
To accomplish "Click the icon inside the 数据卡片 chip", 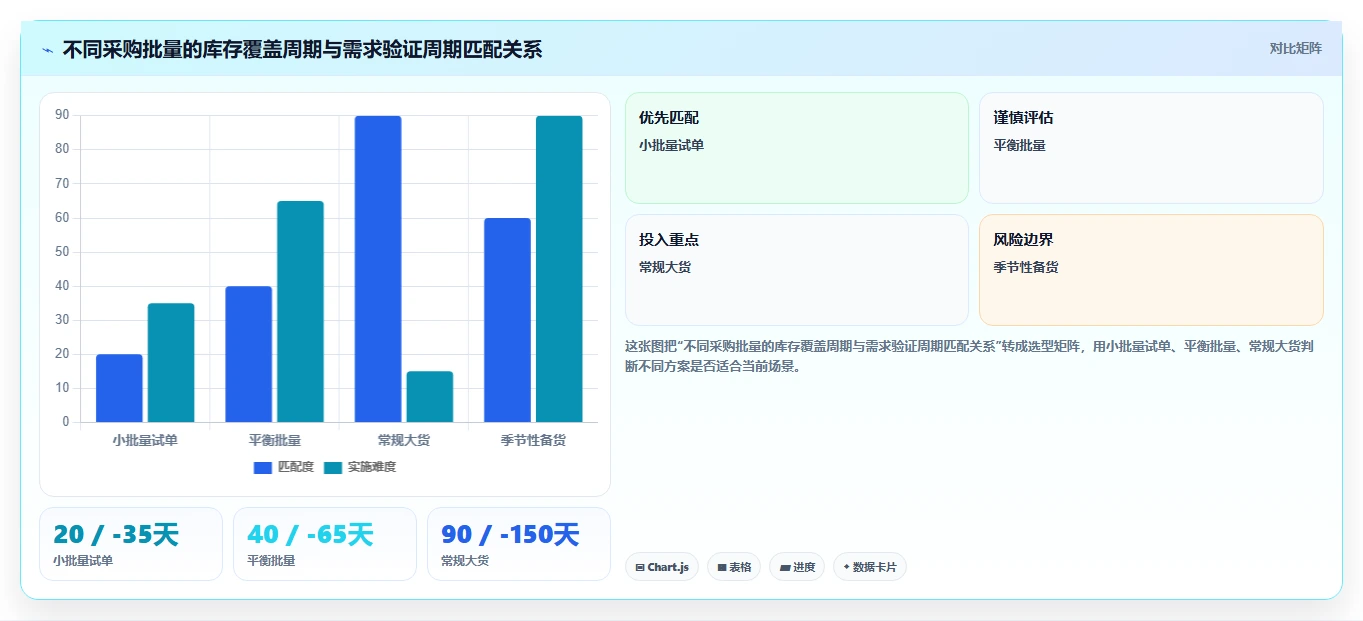I will (x=846, y=567).
